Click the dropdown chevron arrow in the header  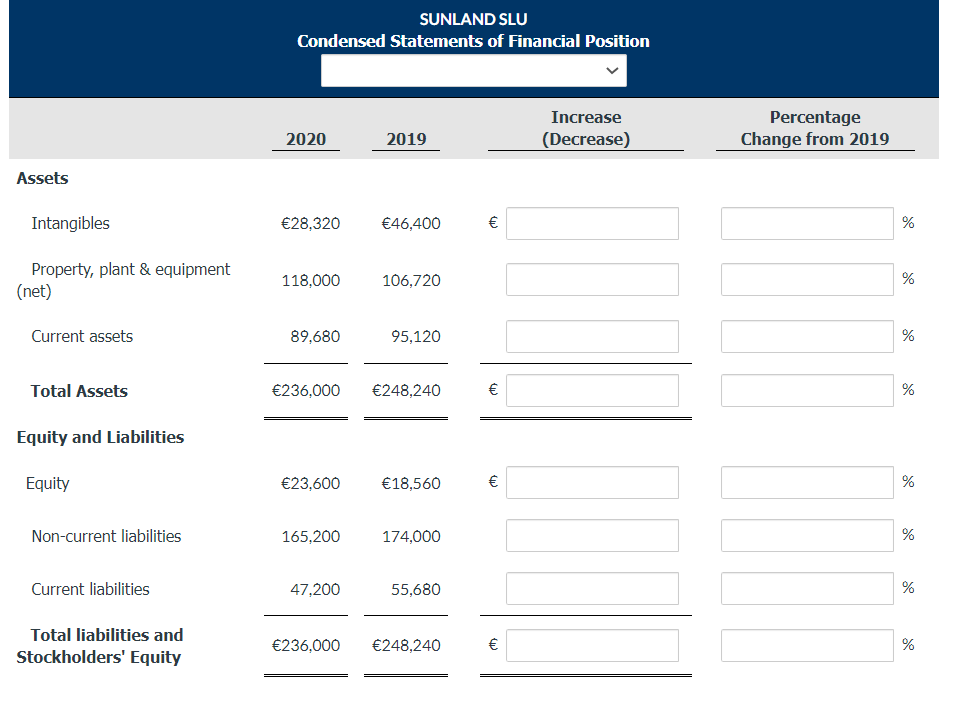pyautogui.click(x=612, y=70)
